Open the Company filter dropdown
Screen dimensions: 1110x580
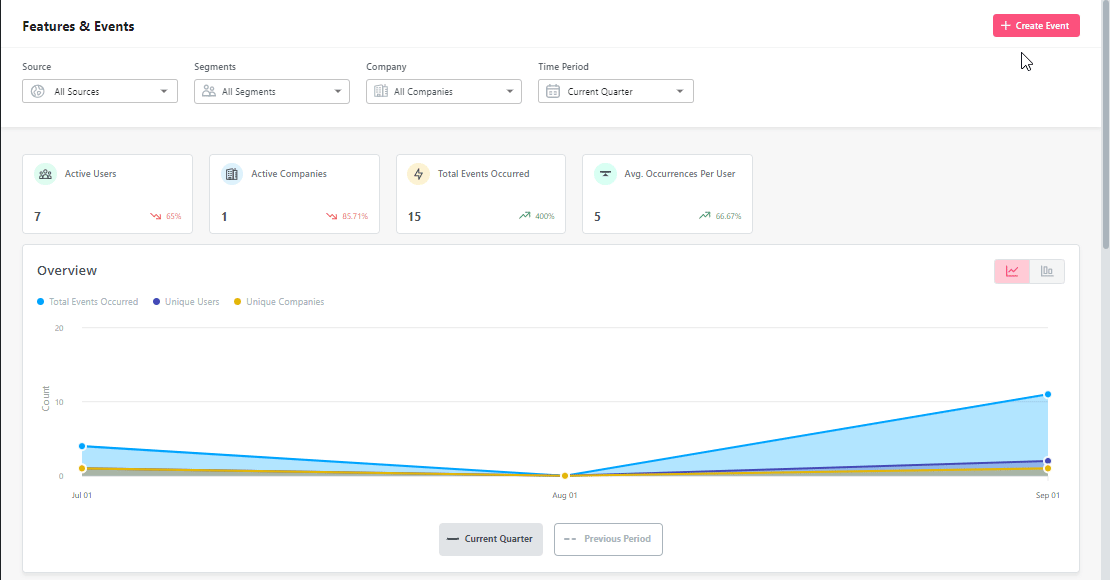tap(443, 91)
